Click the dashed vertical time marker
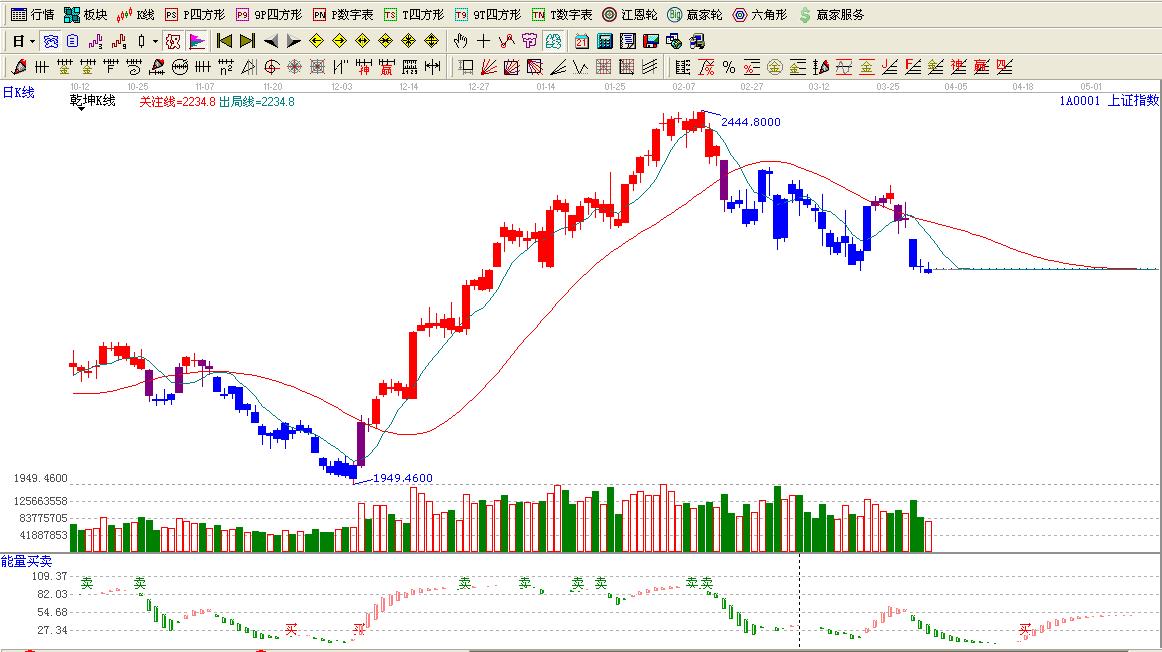Screen dimensions: 1162x652 (x=799, y=600)
